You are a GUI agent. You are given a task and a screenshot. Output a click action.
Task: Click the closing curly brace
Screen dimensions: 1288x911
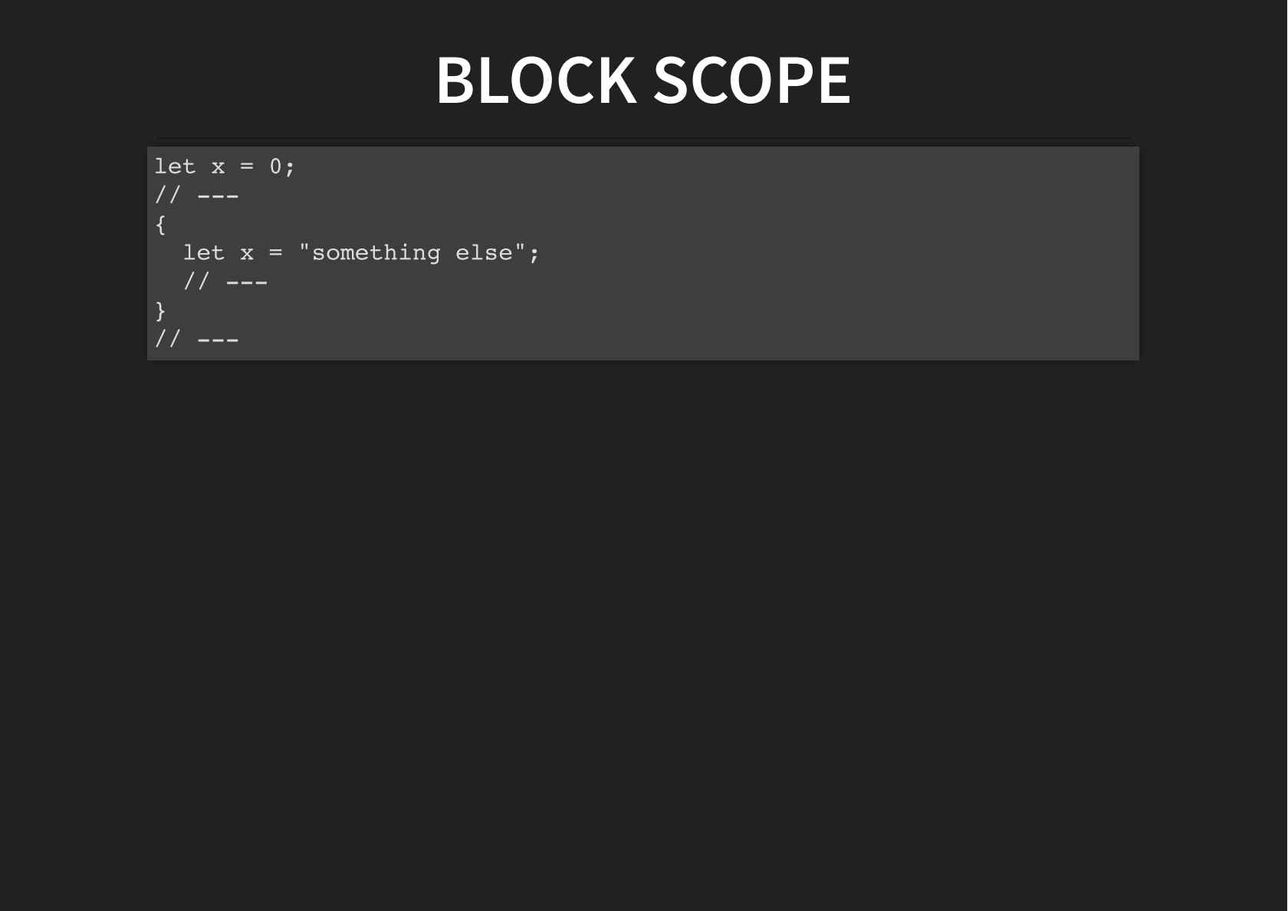(161, 311)
